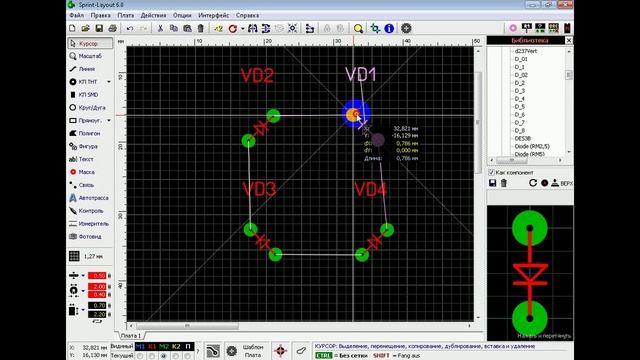640x360 pixels.
Task: Select the Курсор tool
Action: click(x=90, y=43)
